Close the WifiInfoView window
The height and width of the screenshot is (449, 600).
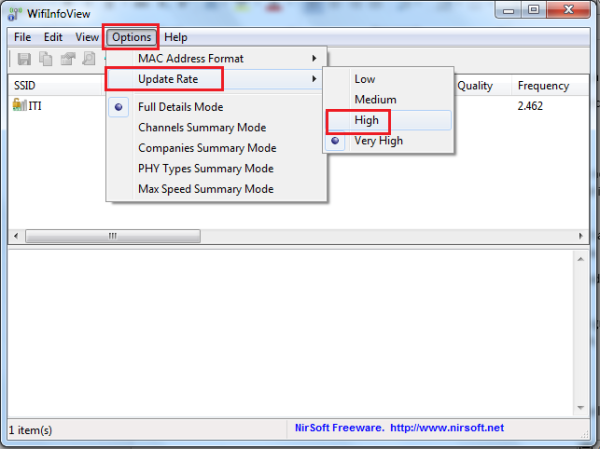[569, 10]
